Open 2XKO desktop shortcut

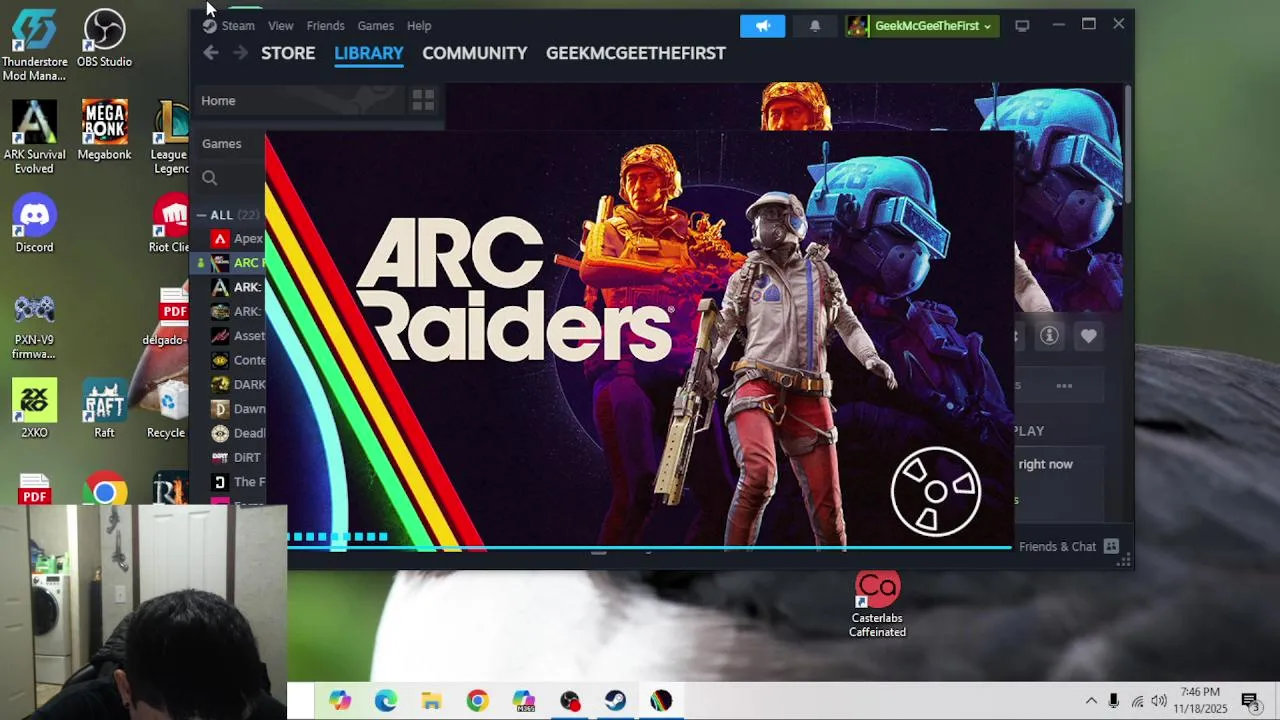(x=34, y=410)
